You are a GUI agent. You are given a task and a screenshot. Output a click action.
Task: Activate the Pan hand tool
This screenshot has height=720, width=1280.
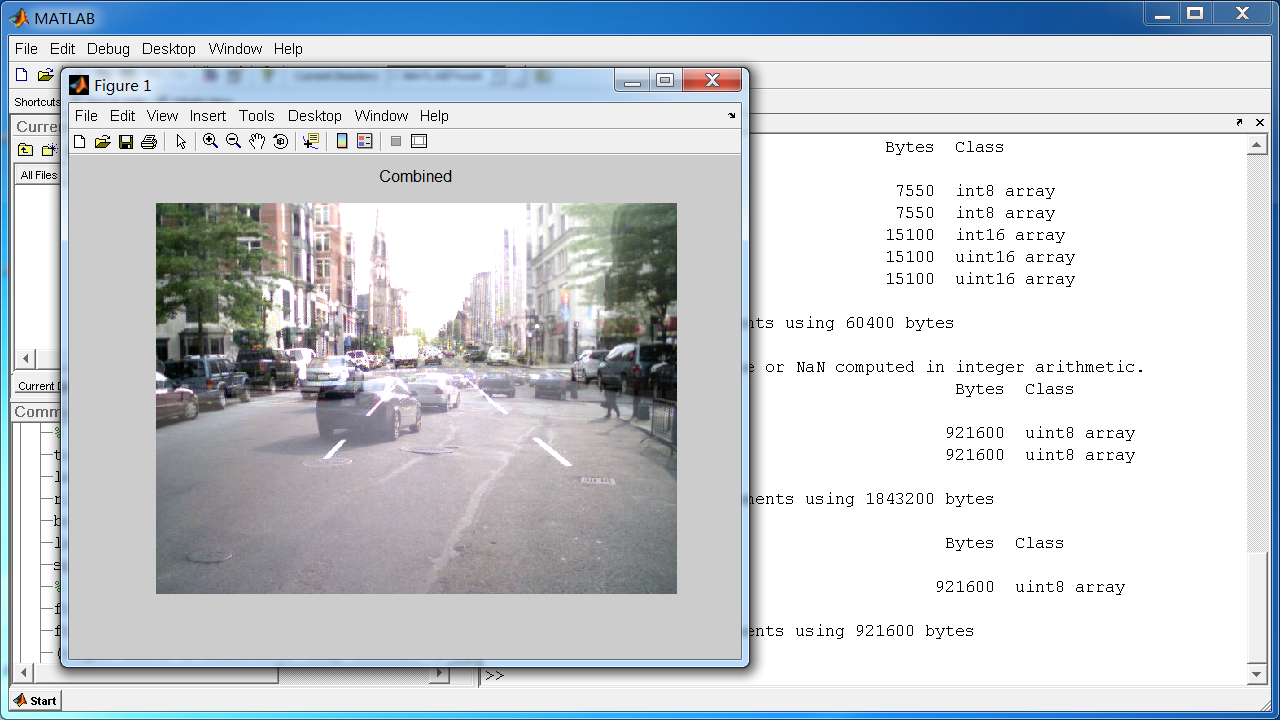click(257, 141)
